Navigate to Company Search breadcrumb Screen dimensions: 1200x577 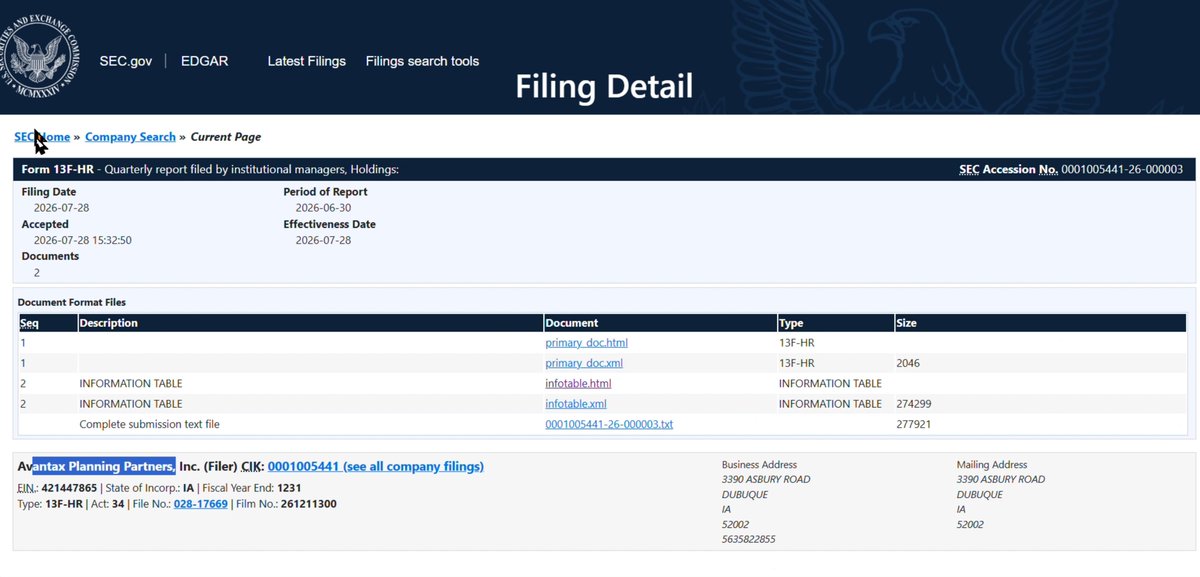pyautogui.click(x=130, y=137)
